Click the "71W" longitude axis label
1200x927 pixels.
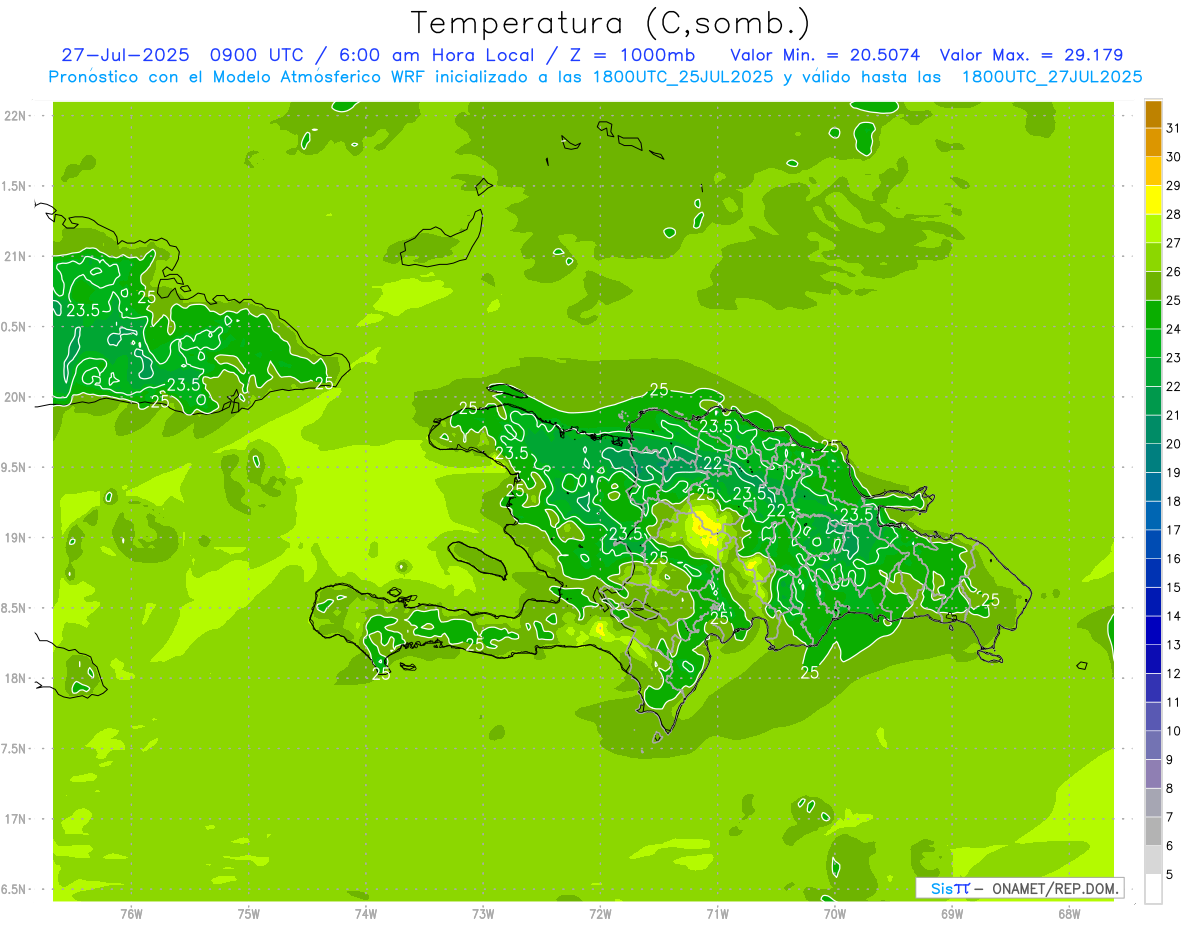point(717,913)
